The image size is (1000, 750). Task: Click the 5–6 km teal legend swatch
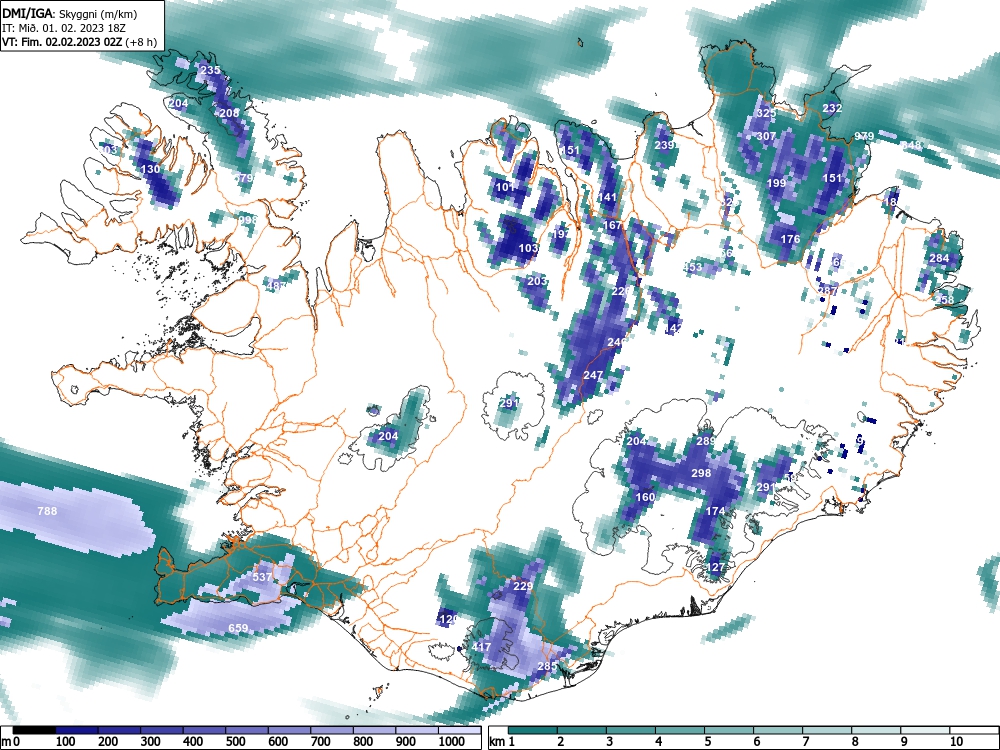tap(728, 730)
